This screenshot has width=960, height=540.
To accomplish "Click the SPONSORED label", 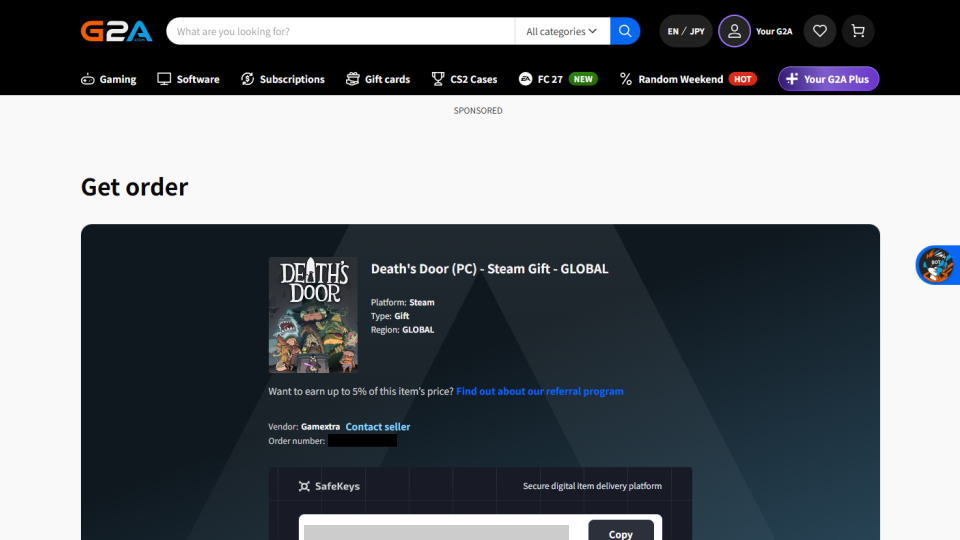I will [x=478, y=111].
